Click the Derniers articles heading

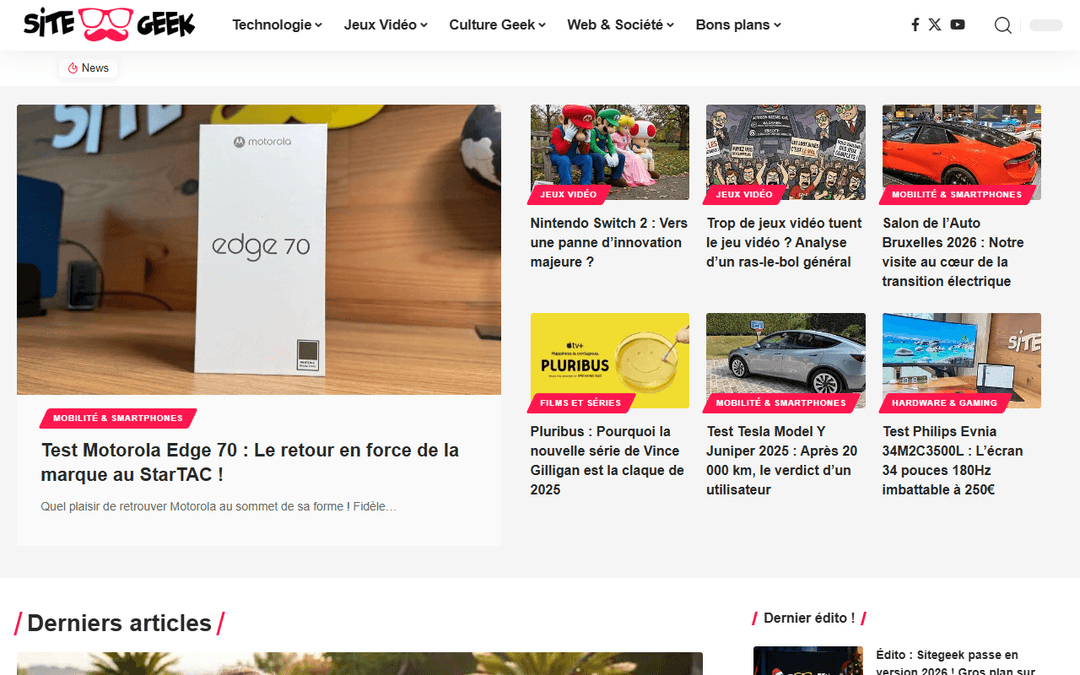[119, 623]
